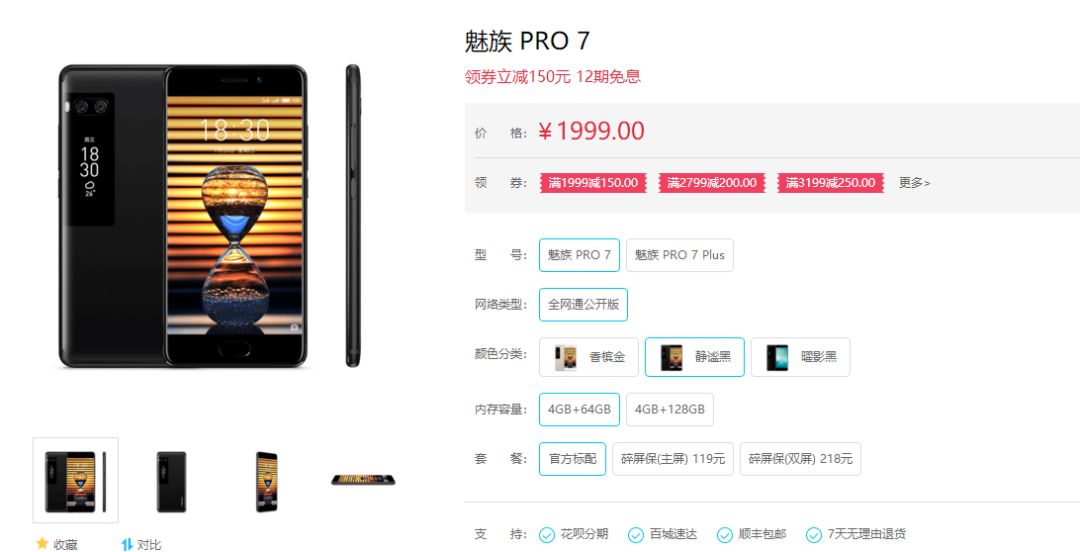The height and width of the screenshot is (552, 1080).
Task: Click the 花呗分期 checkmark icon
Action: pos(547,535)
